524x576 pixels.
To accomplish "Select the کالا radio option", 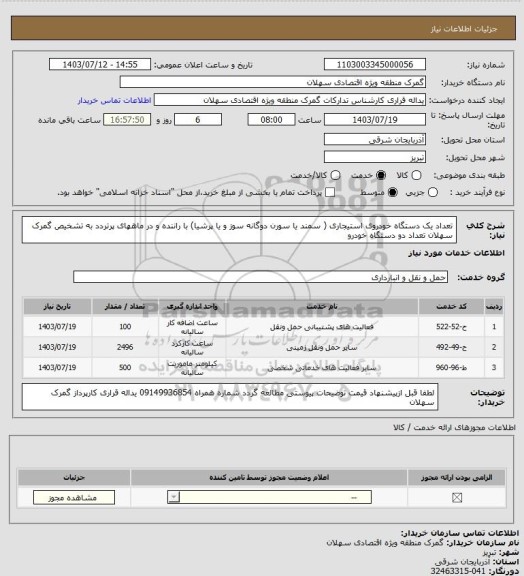I will [416, 175].
